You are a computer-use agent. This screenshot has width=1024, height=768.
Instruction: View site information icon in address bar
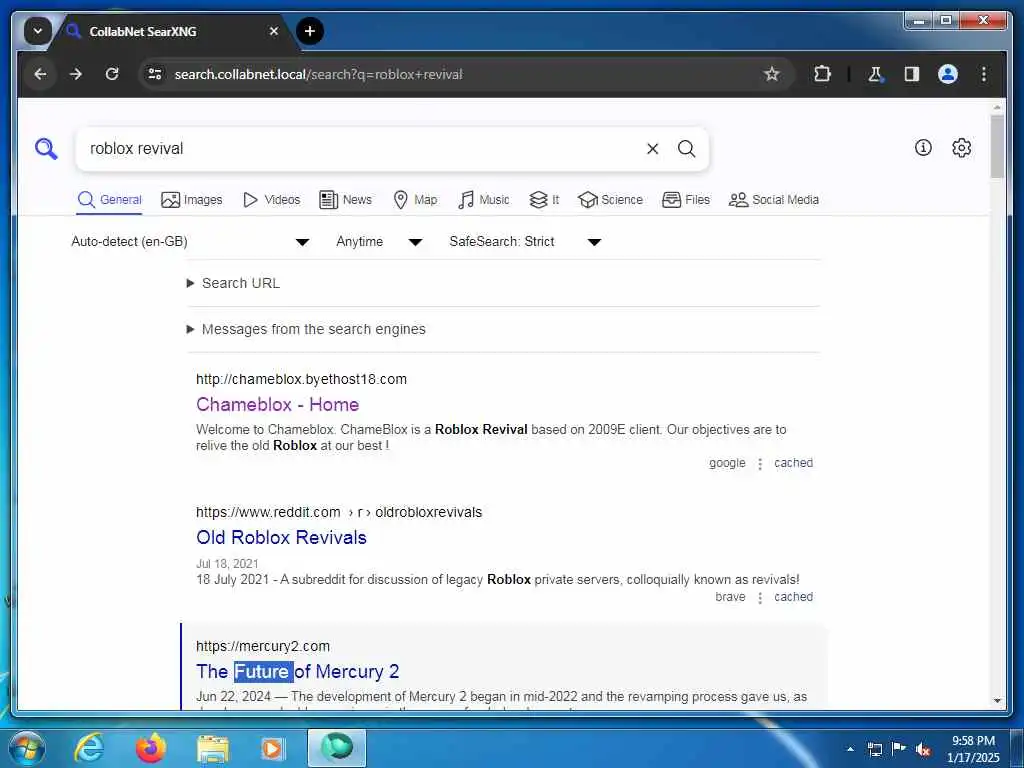point(155,74)
